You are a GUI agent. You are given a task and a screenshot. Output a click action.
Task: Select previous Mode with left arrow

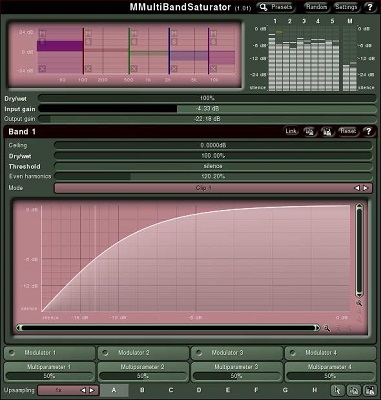[357, 188]
